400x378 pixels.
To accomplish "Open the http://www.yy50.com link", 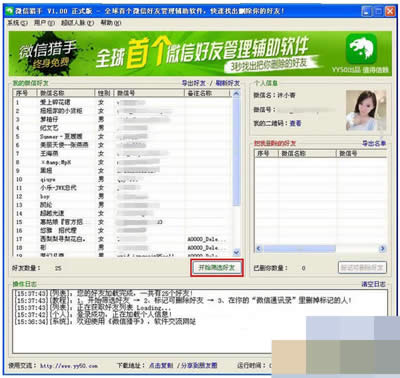I will coord(69,366).
